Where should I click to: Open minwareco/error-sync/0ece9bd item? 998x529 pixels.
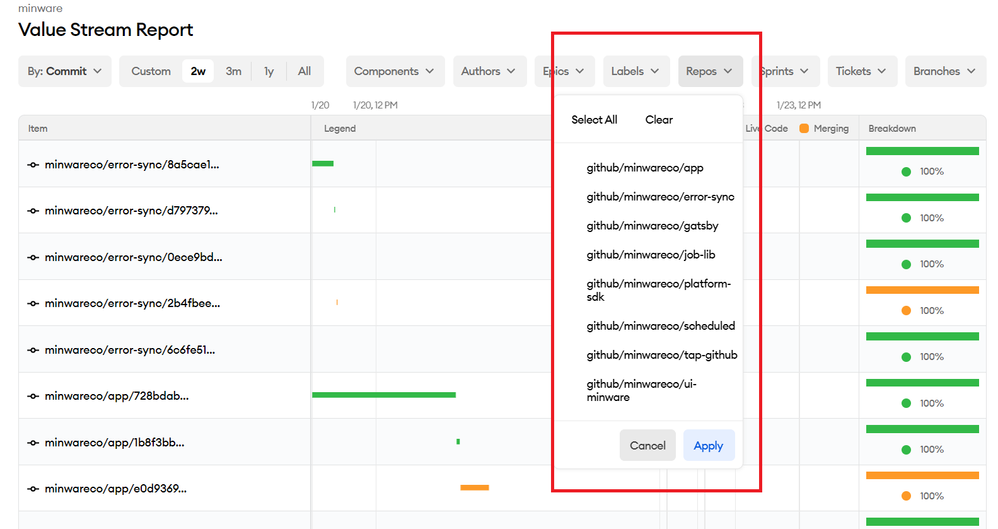tap(134, 258)
